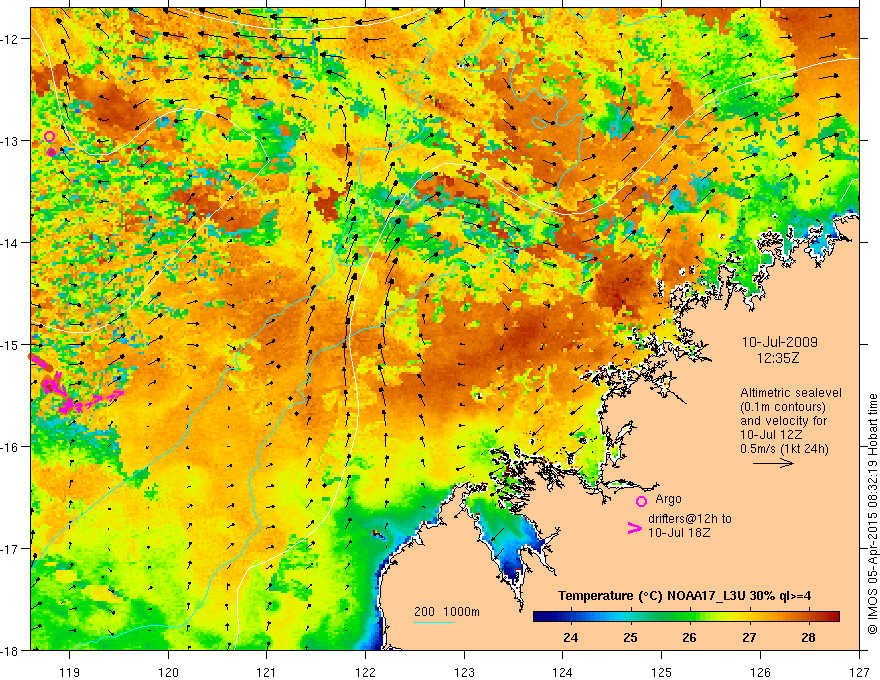Click the longitude axis label '123'

coord(464,672)
